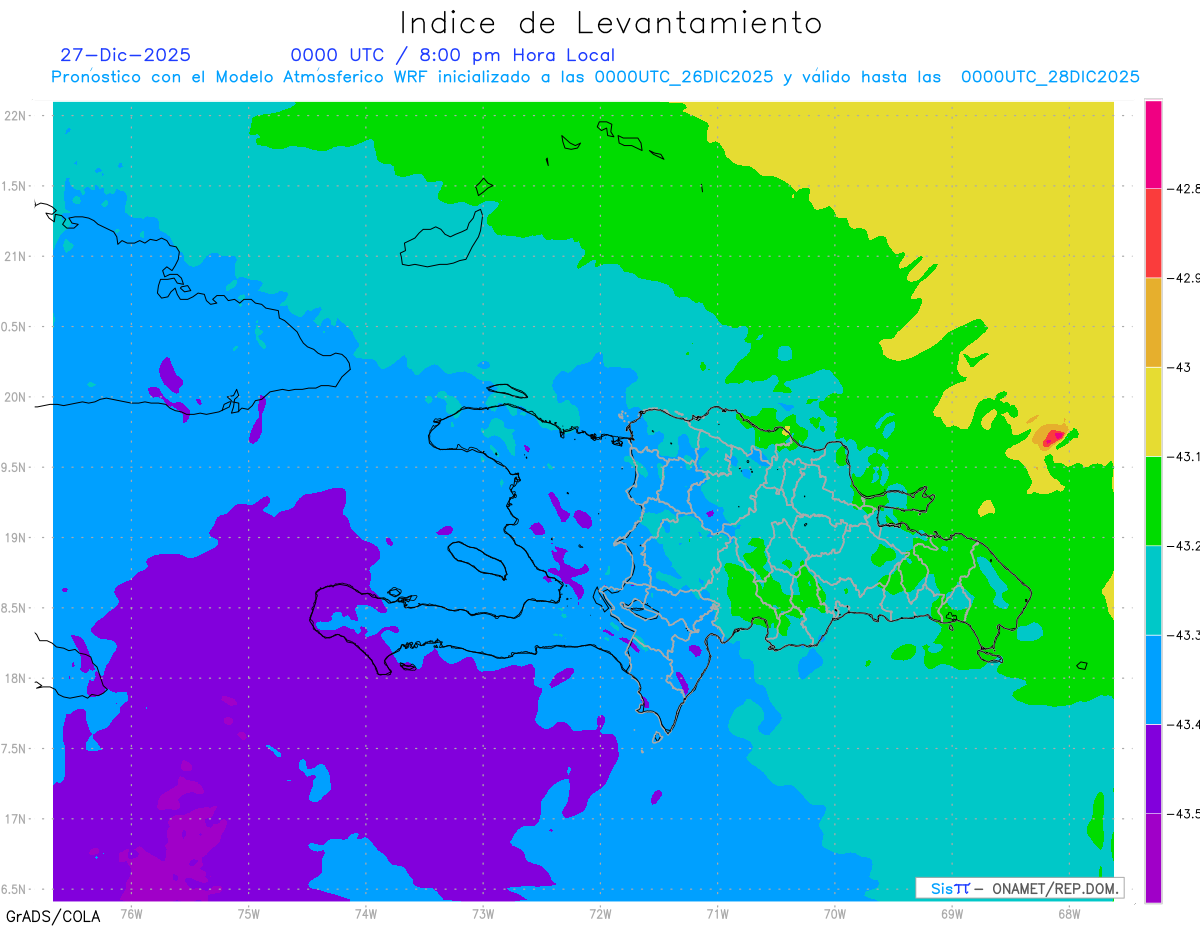Screen dimensions: 1200x927
Task: Click the legend value "-43.4"
Action: pyautogui.click(x=1184, y=724)
